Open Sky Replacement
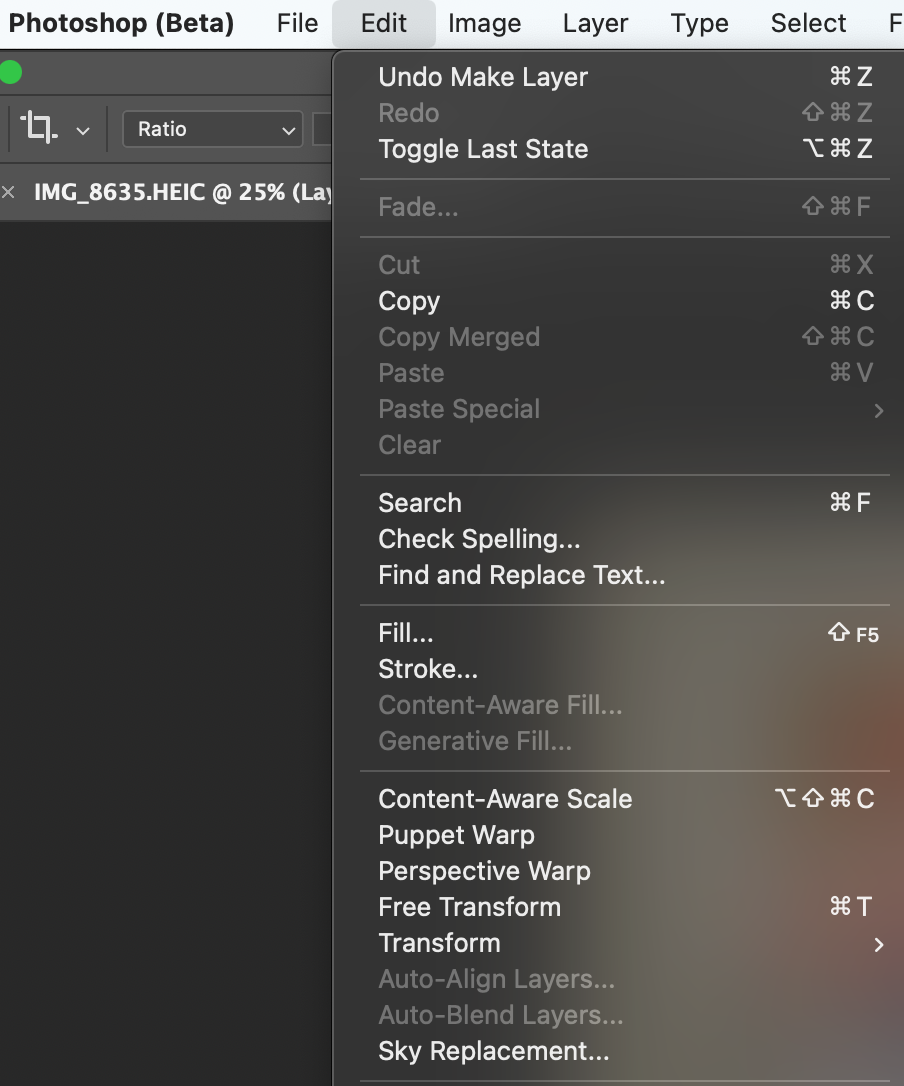The height and width of the screenshot is (1086, 904). pos(493,1051)
